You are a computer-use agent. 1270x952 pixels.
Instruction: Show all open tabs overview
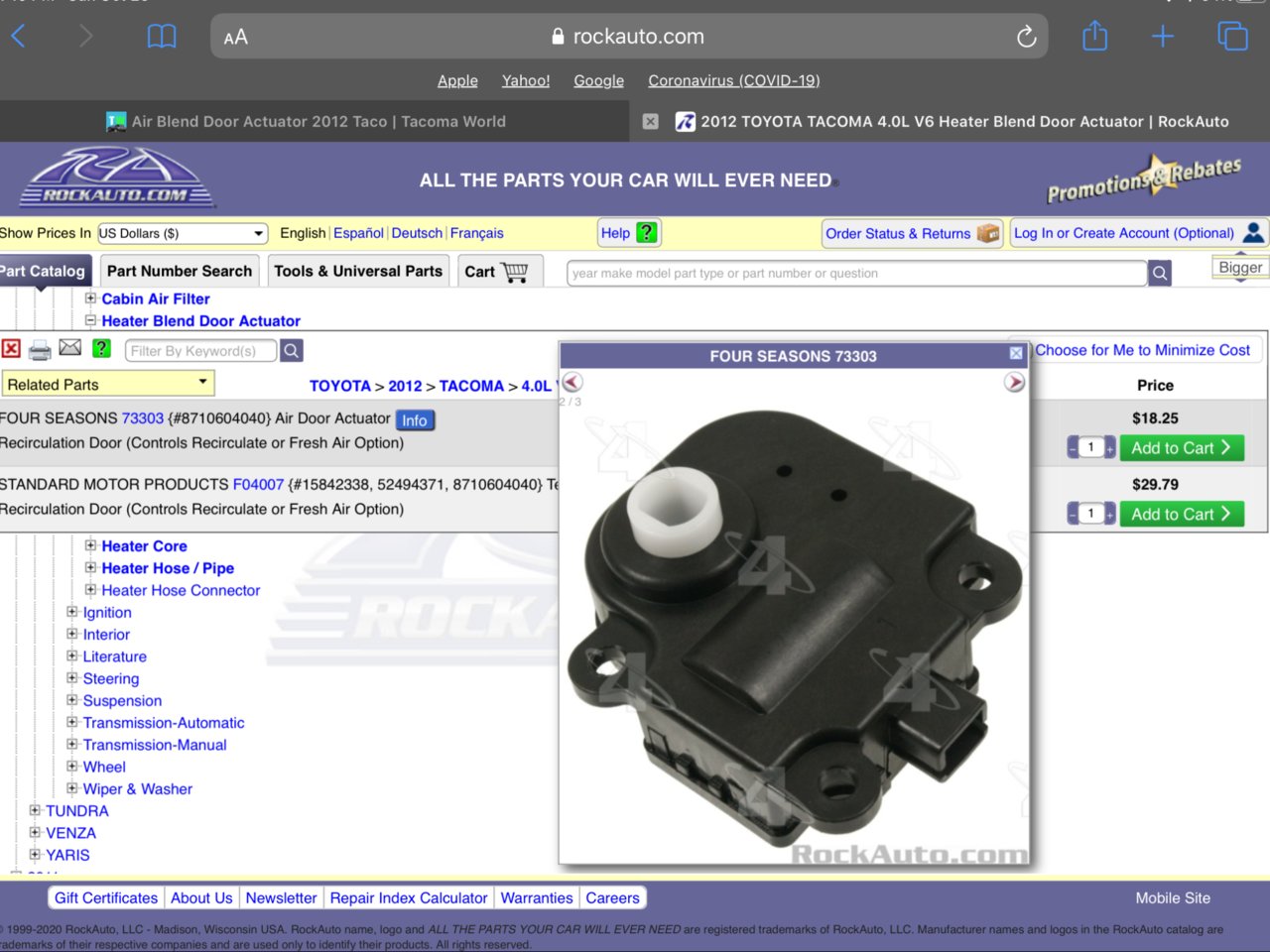[x=1232, y=37]
